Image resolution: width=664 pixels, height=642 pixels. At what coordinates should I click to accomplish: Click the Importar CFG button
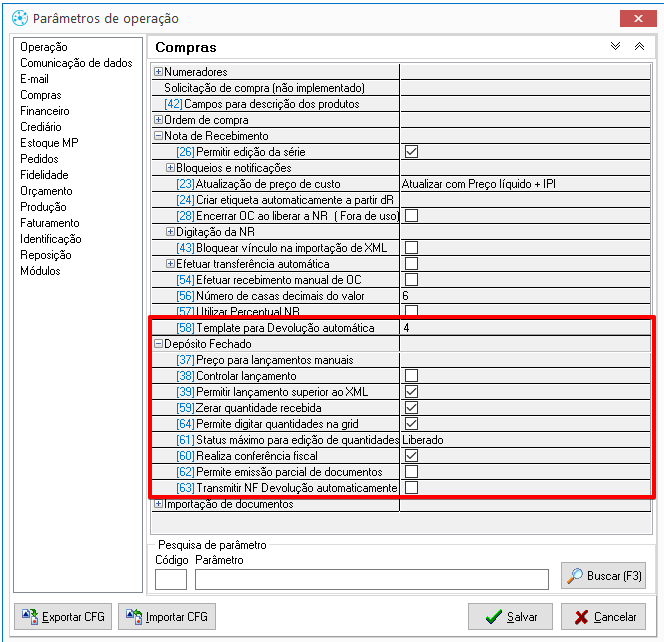tap(166, 617)
